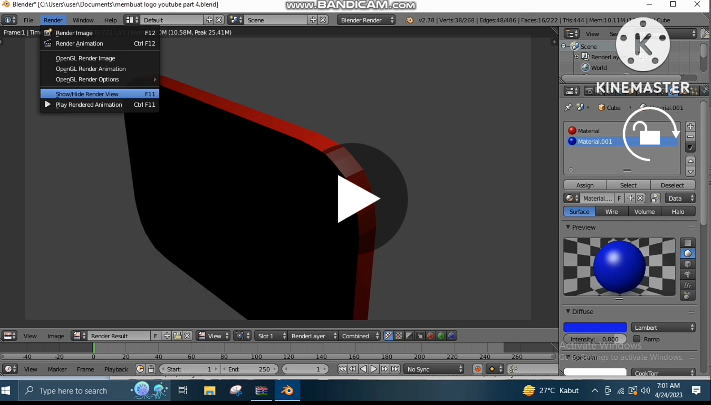Move material slot down in list
Image resolution: width=711 pixels, height=405 pixels.
tap(690, 171)
